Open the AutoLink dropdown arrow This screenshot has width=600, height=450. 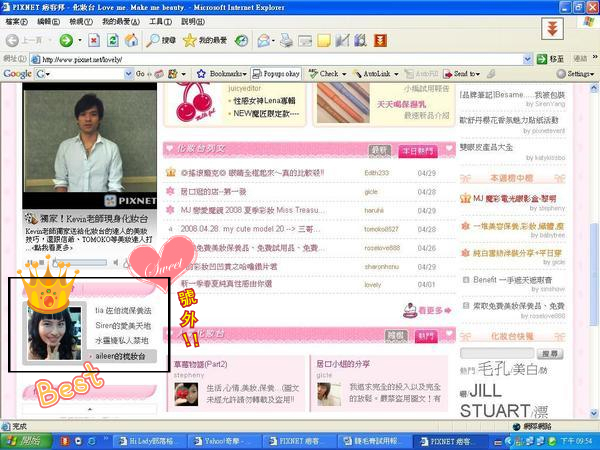[x=396, y=74]
